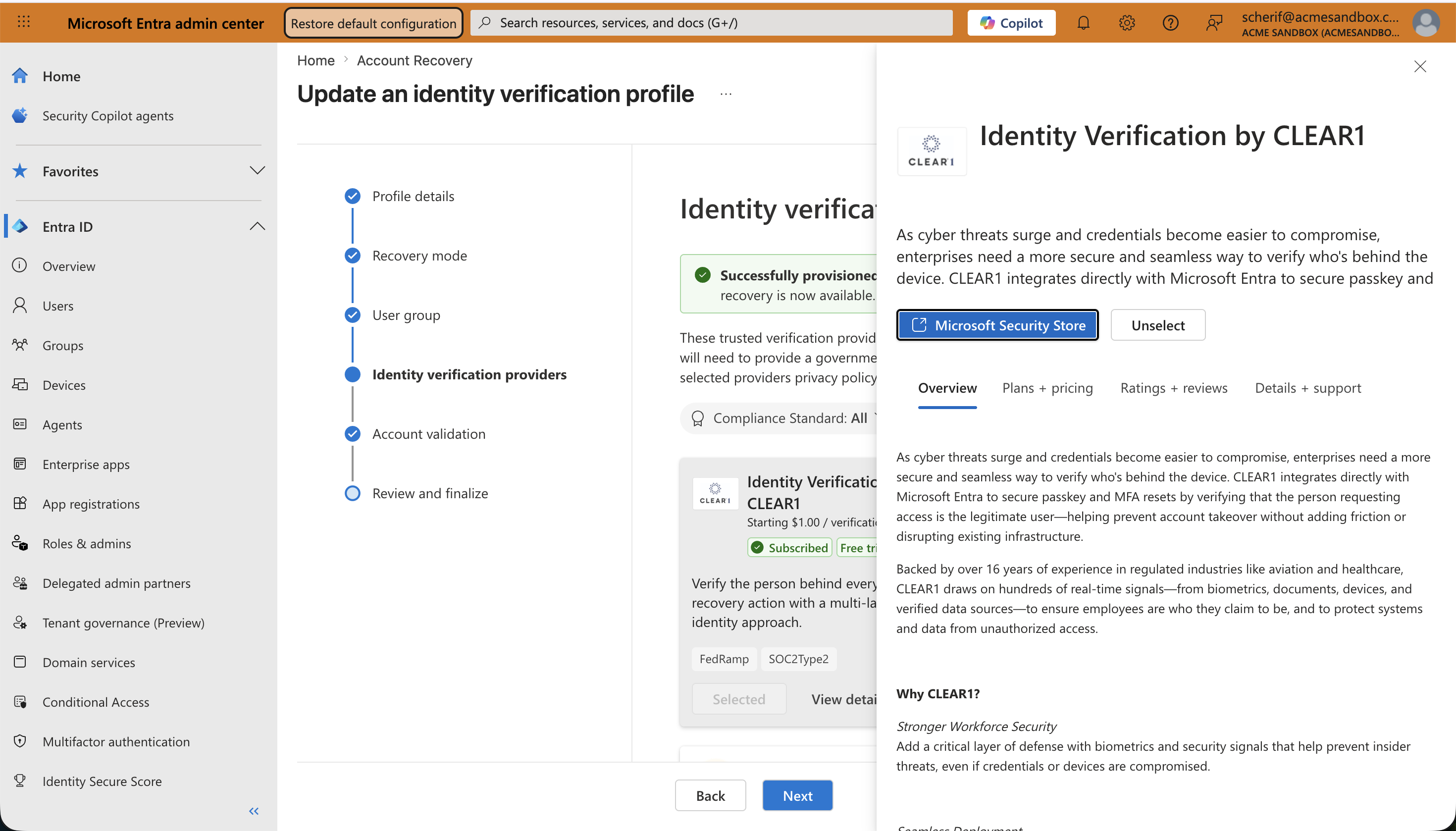
Task: Open the app launcher waffle icon
Action: pos(23,22)
